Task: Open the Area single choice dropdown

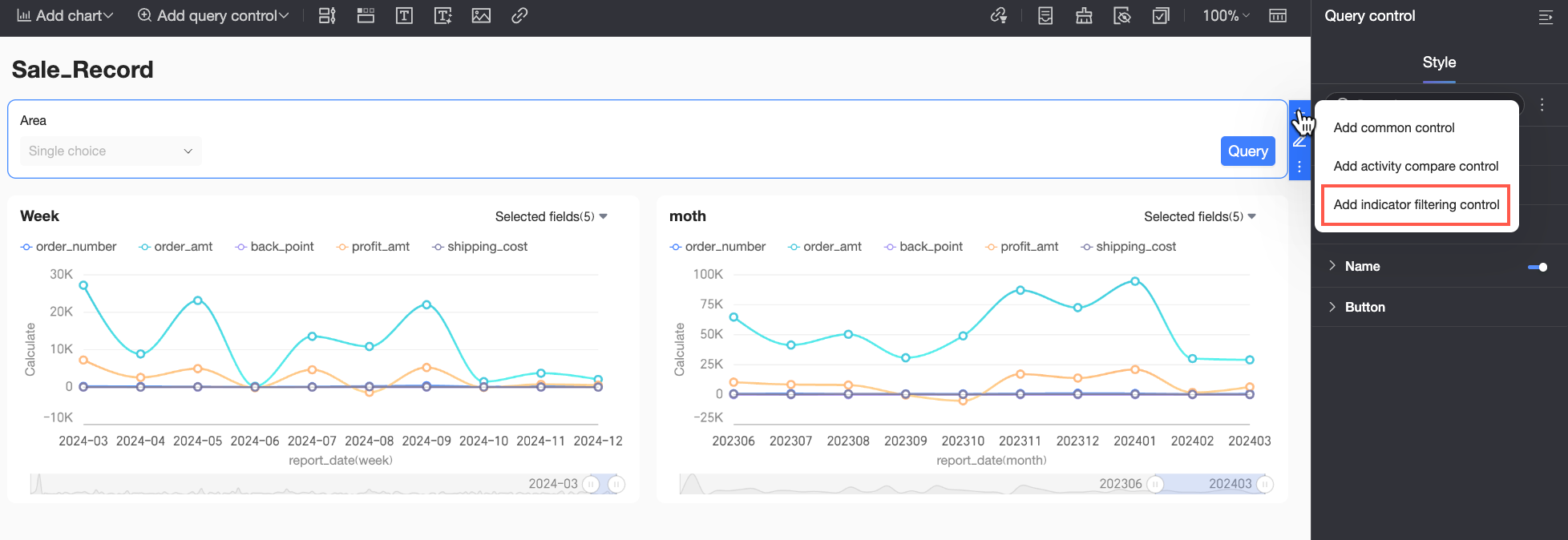Action: coord(111,151)
